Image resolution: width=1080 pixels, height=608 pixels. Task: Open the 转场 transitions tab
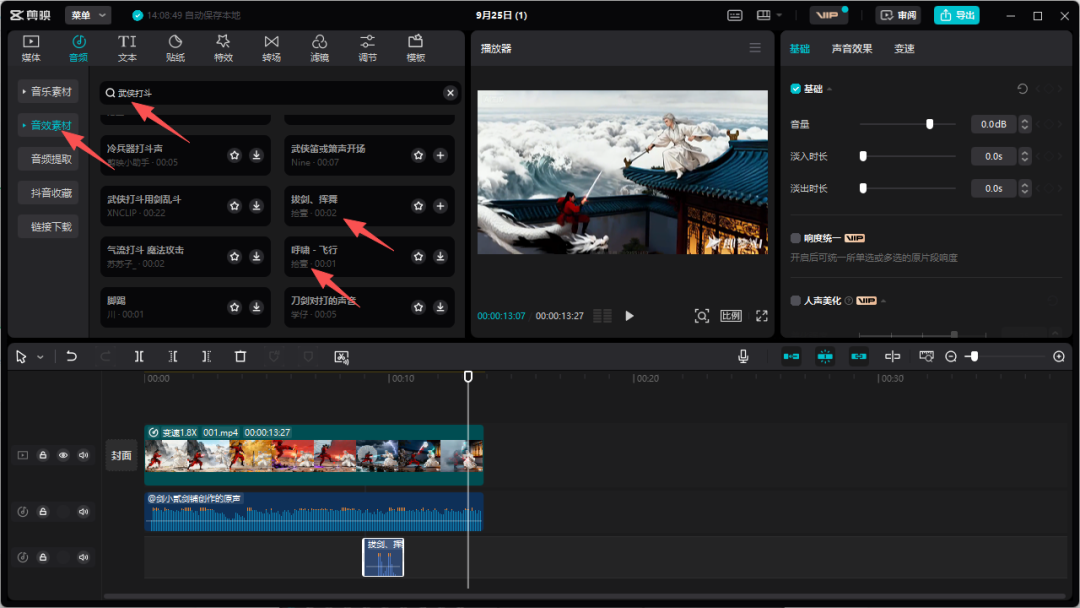pos(271,48)
